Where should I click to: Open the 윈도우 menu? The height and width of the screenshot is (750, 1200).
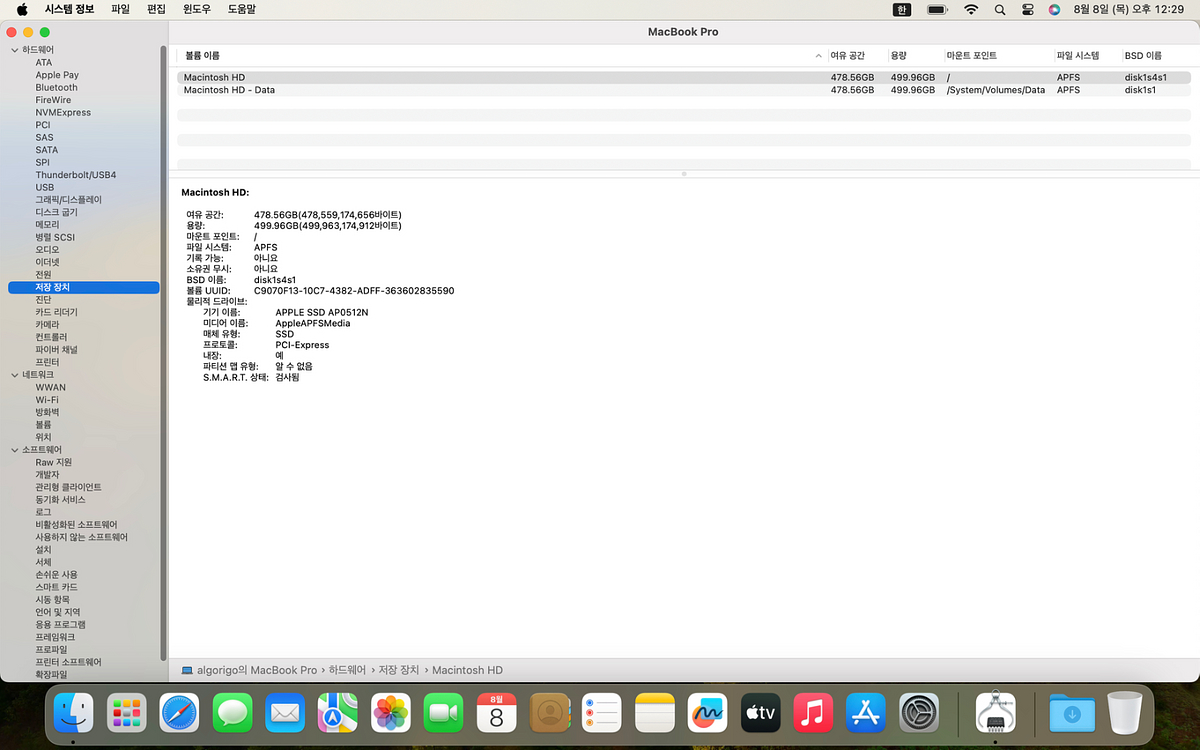(x=197, y=9)
